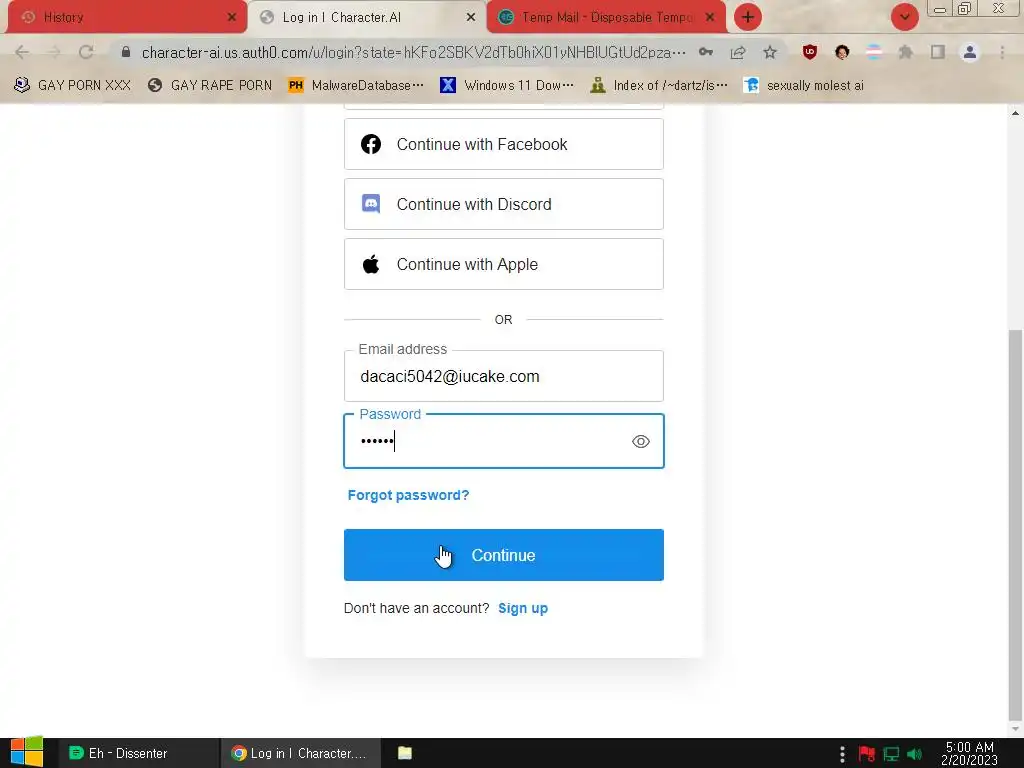Click the page scrollbar up arrow
The image size is (1024, 768).
[1015, 112]
